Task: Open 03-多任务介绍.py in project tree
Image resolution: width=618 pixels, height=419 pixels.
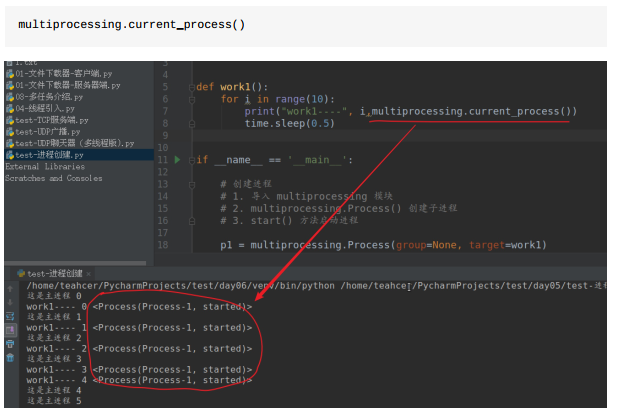Action: coord(49,97)
